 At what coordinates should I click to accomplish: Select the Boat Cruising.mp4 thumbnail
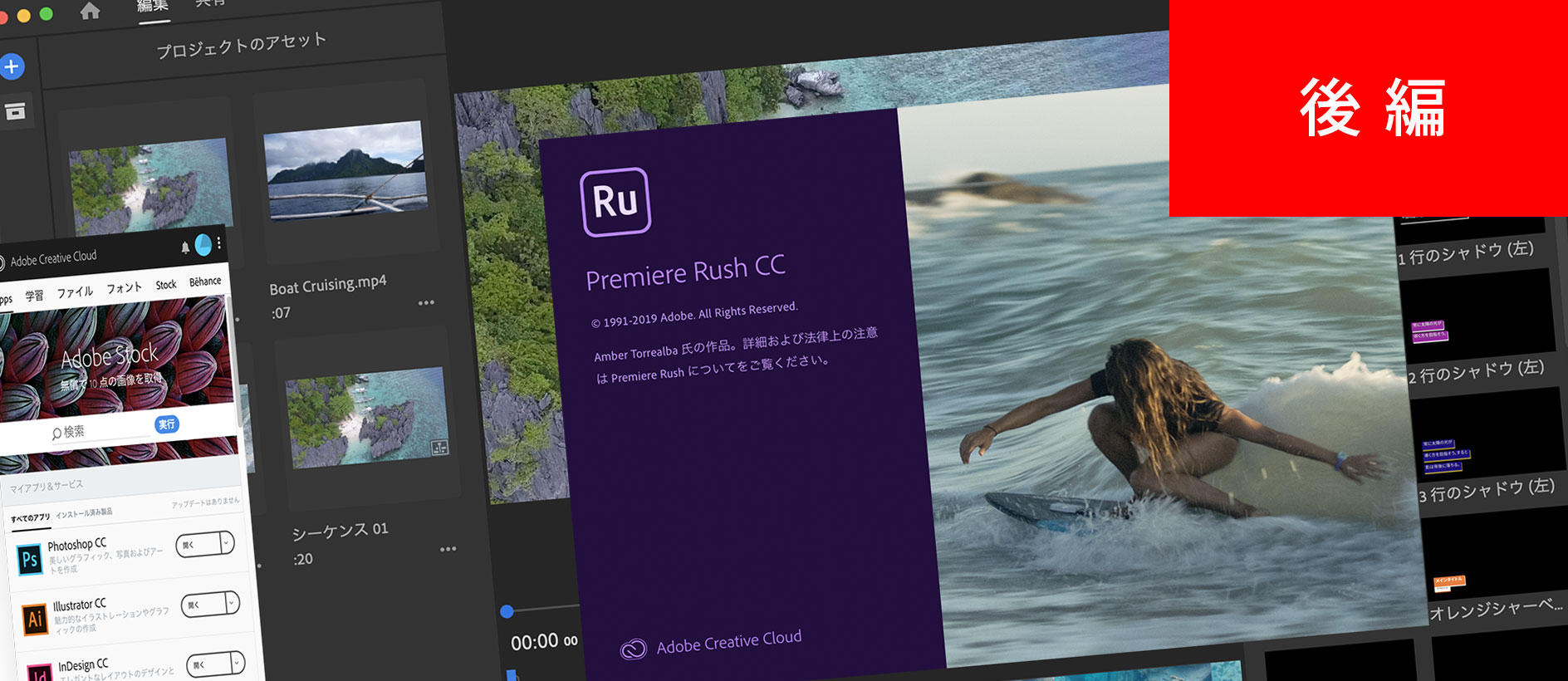pyautogui.click(x=345, y=170)
